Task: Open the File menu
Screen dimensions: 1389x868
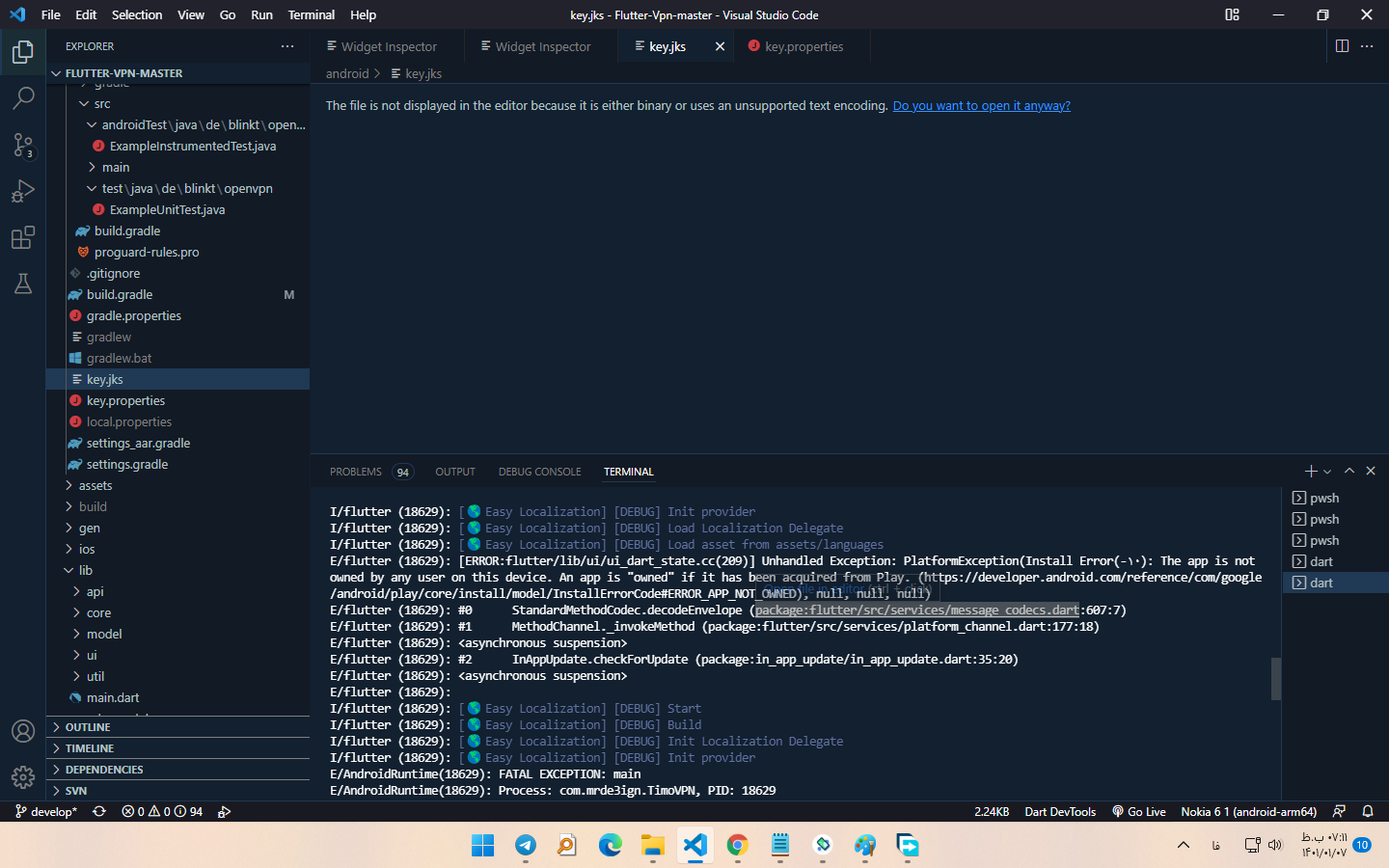Action: tap(51, 14)
